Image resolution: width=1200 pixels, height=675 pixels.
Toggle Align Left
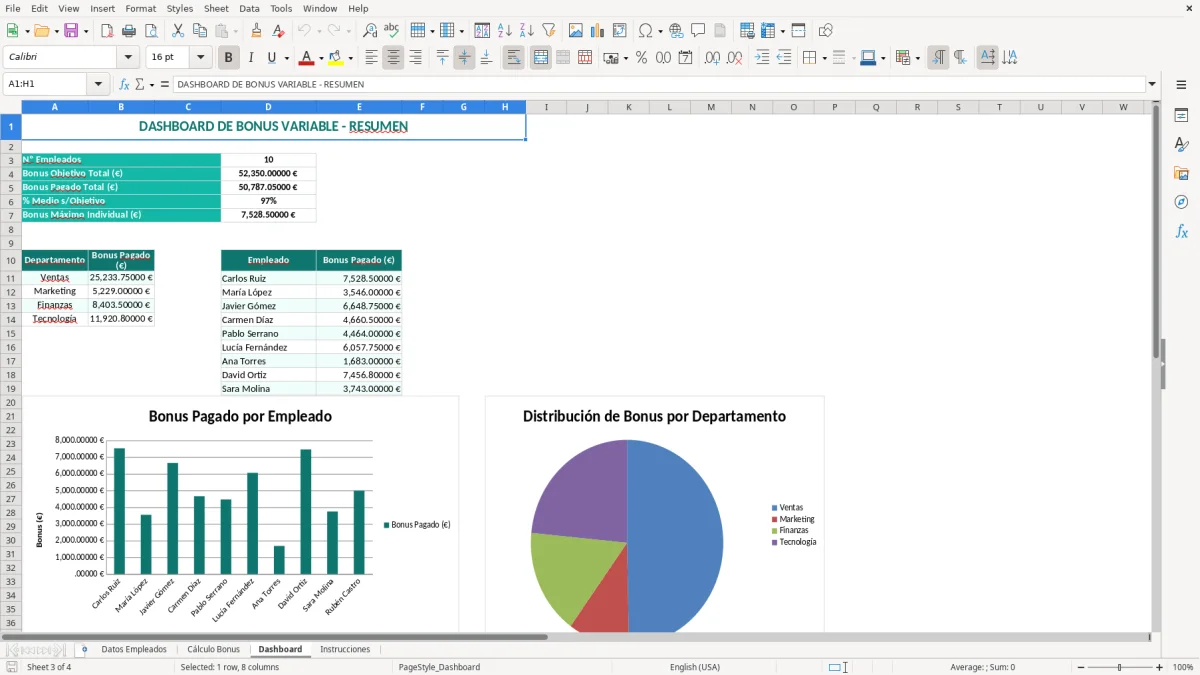click(371, 58)
